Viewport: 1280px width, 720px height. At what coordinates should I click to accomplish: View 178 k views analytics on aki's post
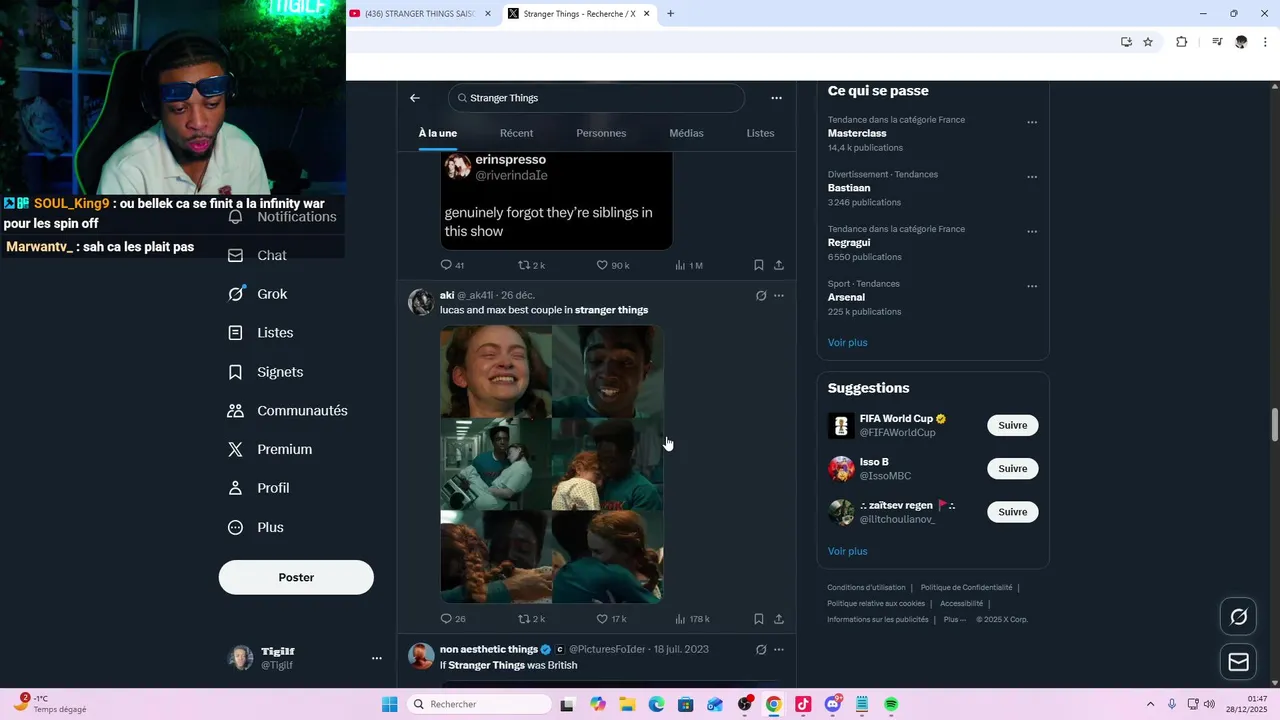[x=692, y=619]
